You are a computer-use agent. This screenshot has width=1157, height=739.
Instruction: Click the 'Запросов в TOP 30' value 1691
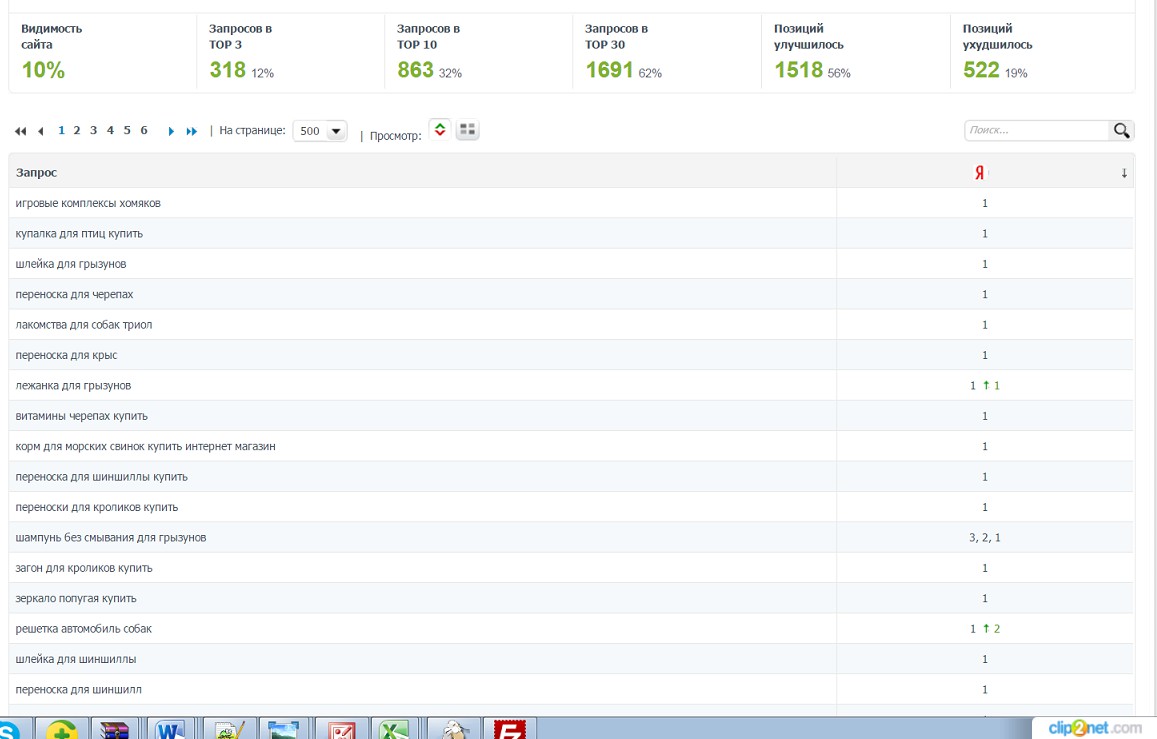(x=609, y=70)
